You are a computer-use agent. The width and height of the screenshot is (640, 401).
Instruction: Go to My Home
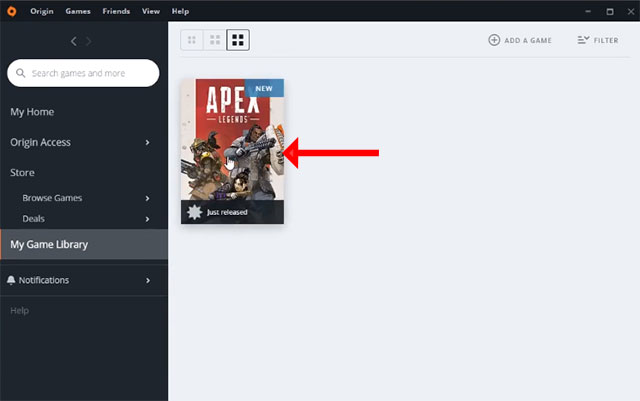(x=32, y=112)
